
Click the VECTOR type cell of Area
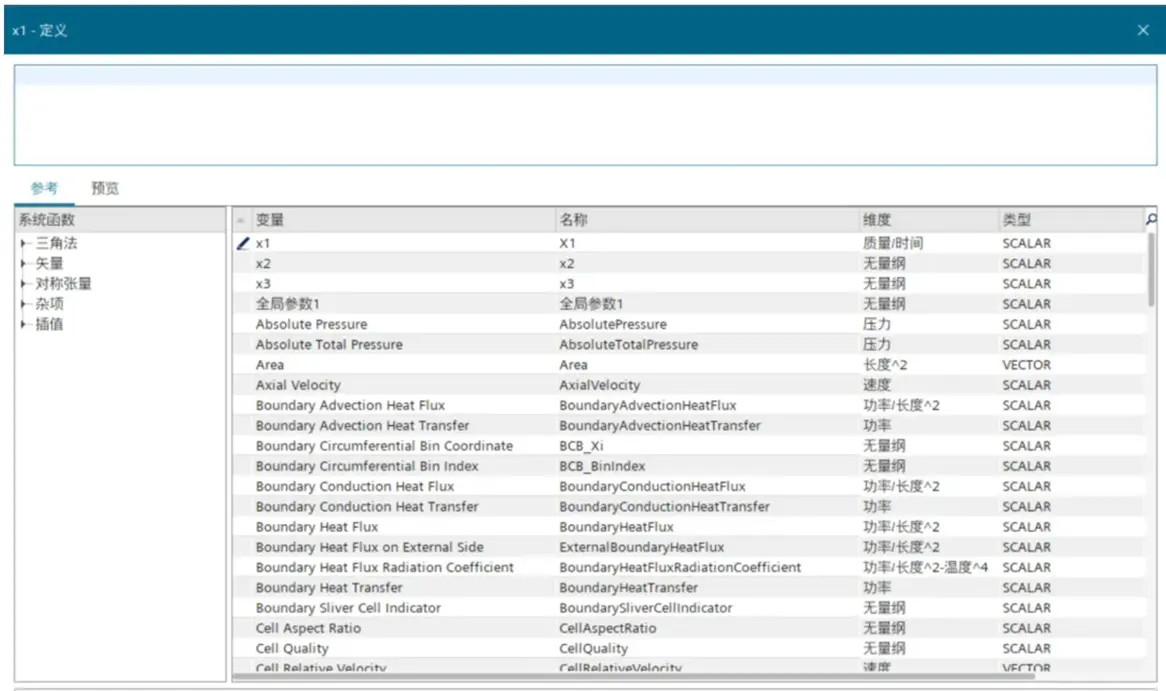pyautogui.click(x=1026, y=364)
